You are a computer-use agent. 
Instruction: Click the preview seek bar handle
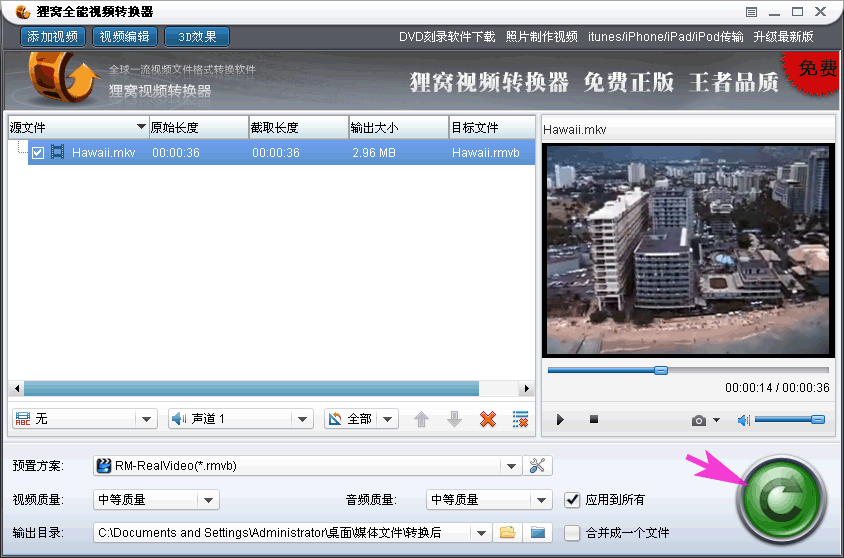point(661,370)
